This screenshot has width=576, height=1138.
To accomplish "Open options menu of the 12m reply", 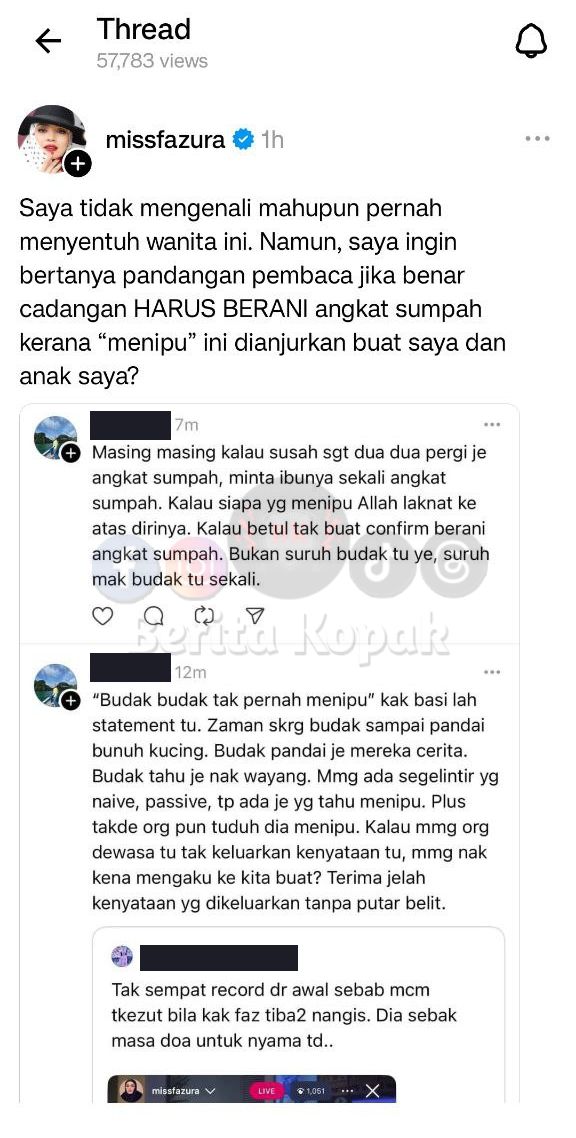I will (492, 672).
